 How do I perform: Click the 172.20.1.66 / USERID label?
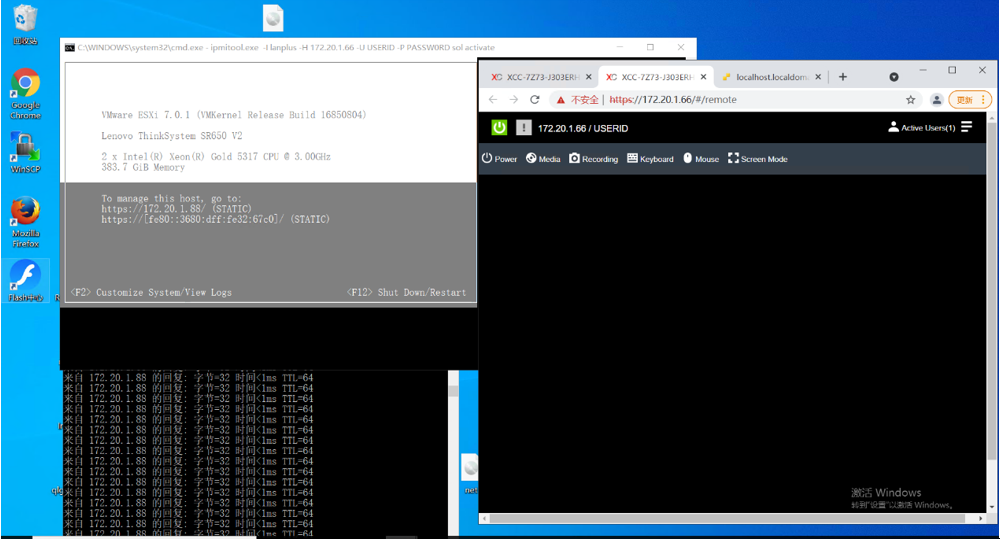click(583, 128)
